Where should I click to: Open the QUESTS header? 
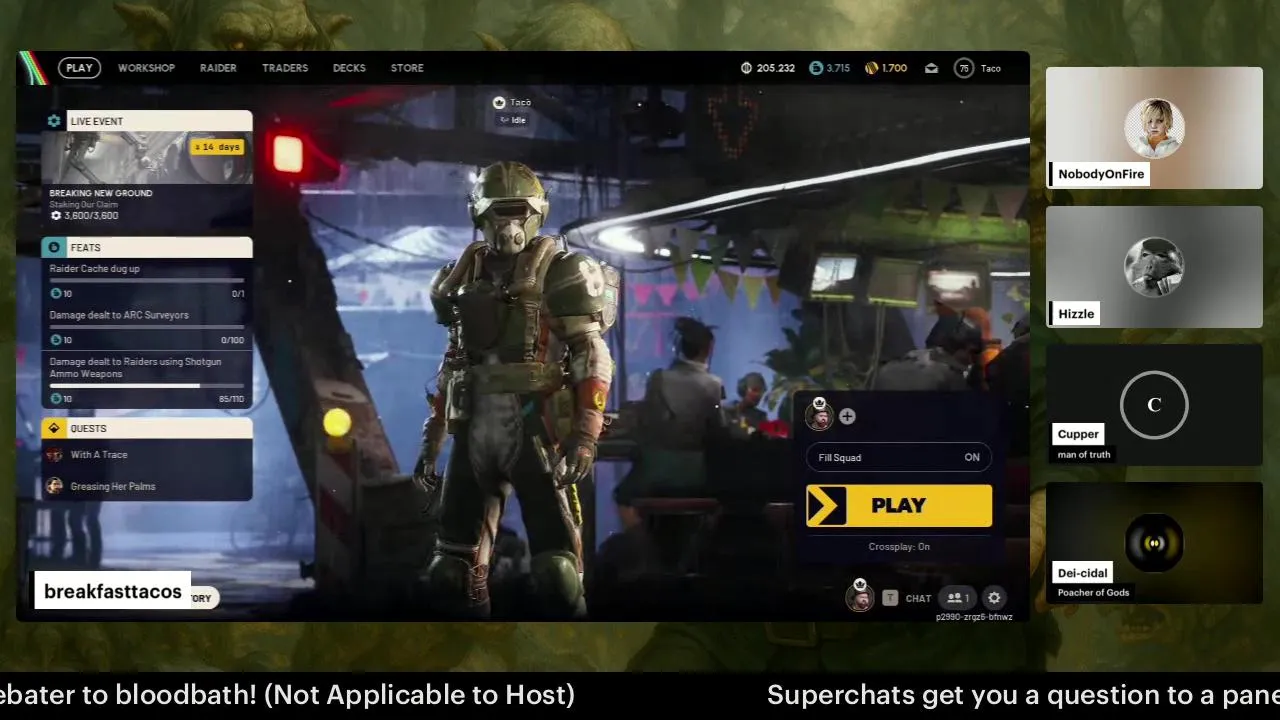pos(147,428)
